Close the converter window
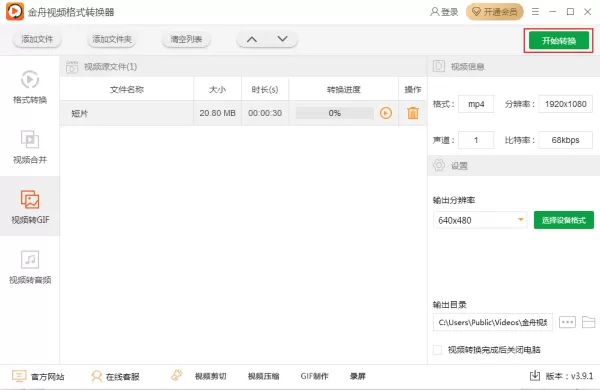Image resolution: width=600 pixels, height=390 pixels. tap(588, 12)
